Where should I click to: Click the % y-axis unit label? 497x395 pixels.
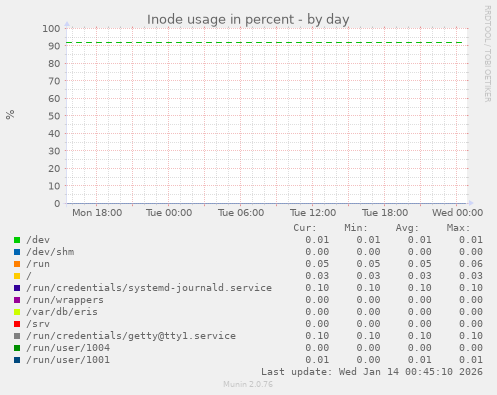click(10, 115)
